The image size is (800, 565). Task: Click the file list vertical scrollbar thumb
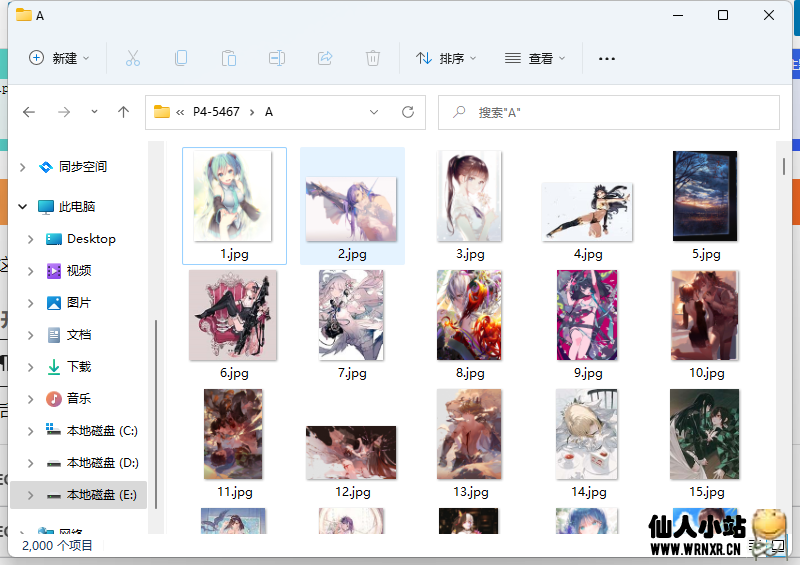click(784, 166)
